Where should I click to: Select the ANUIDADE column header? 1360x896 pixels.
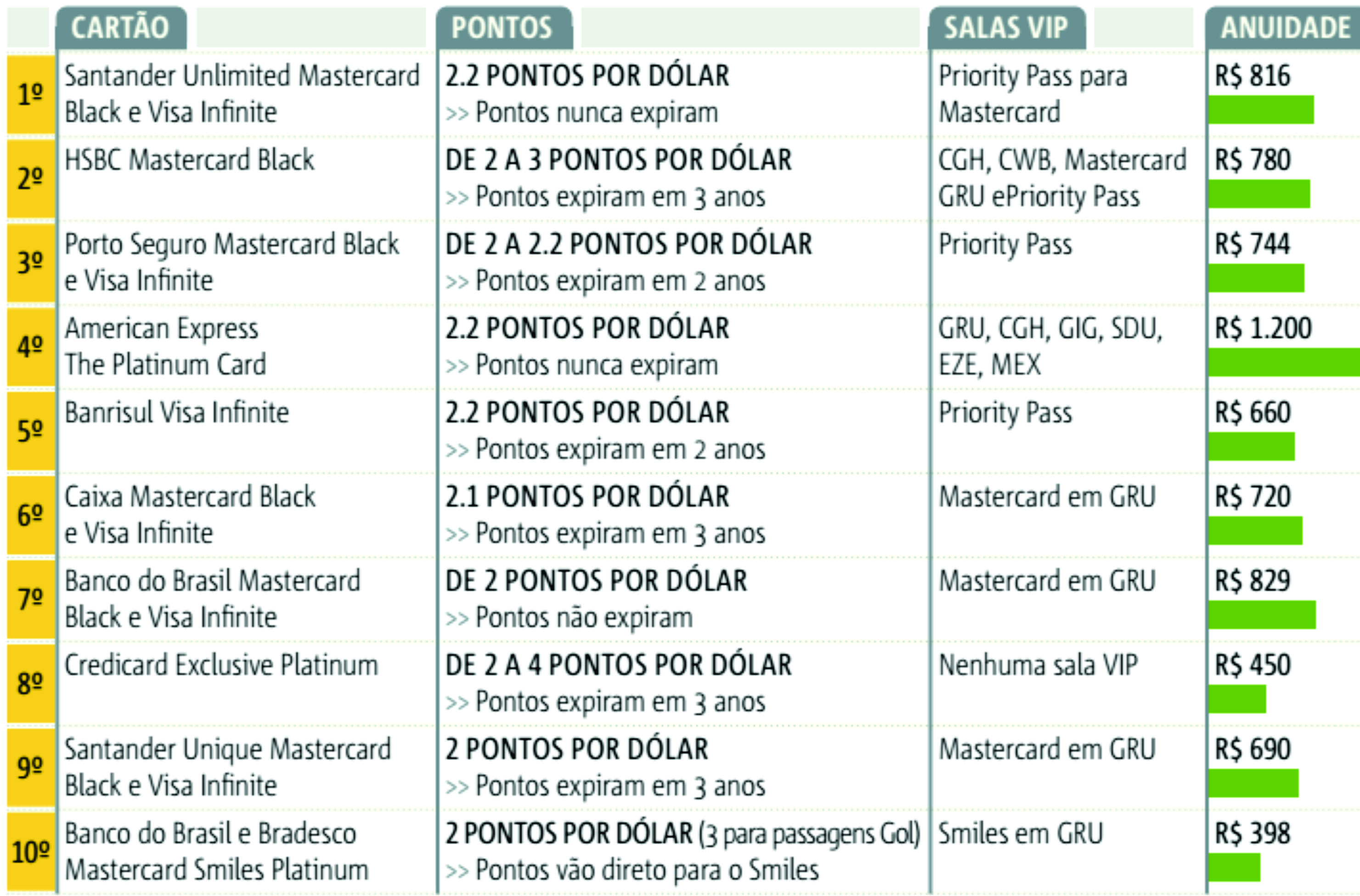[1283, 28]
